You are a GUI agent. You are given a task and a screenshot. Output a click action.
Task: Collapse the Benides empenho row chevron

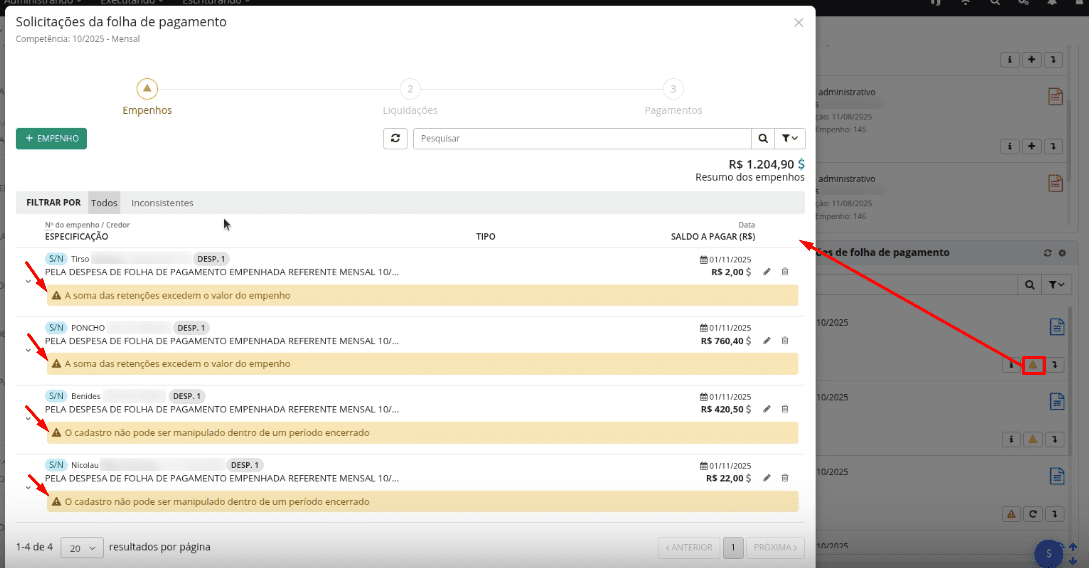[x=27, y=418]
